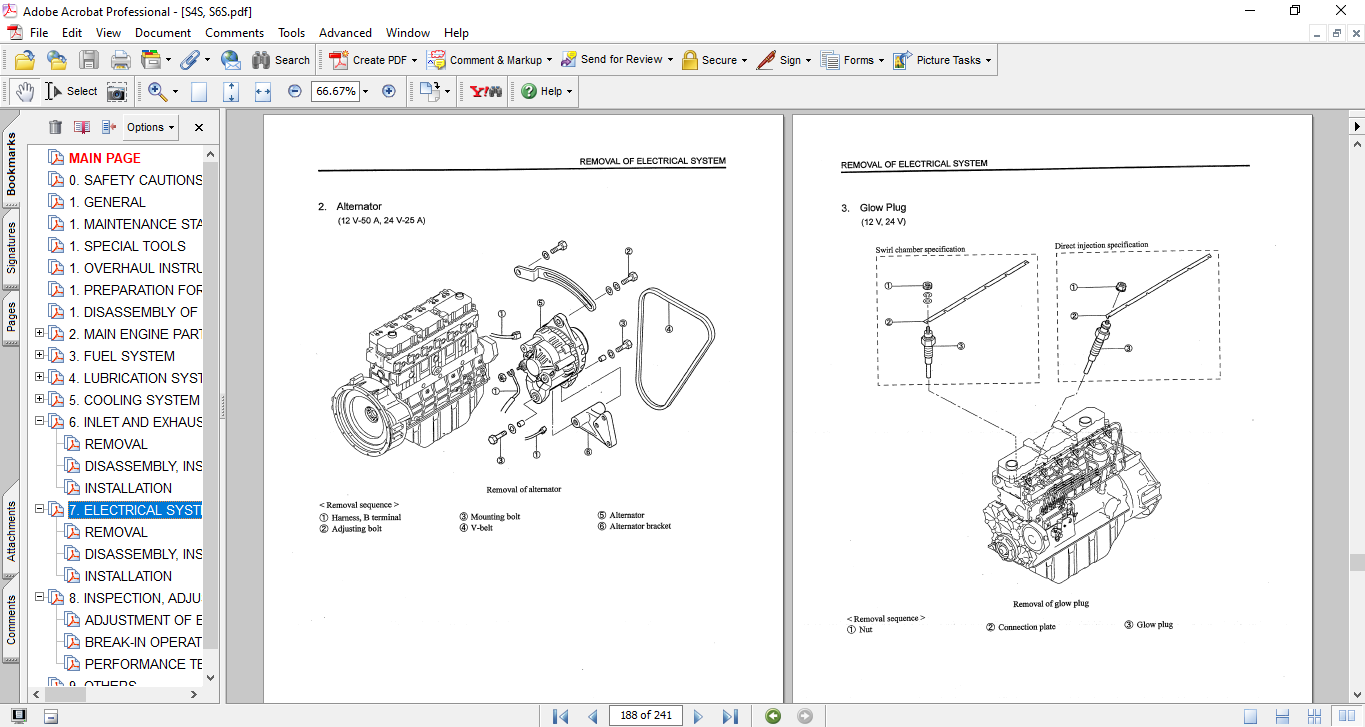Expand the 3. FUEL SYSTEM bookmark
This screenshot has width=1365, height=727.
(40, 355)
